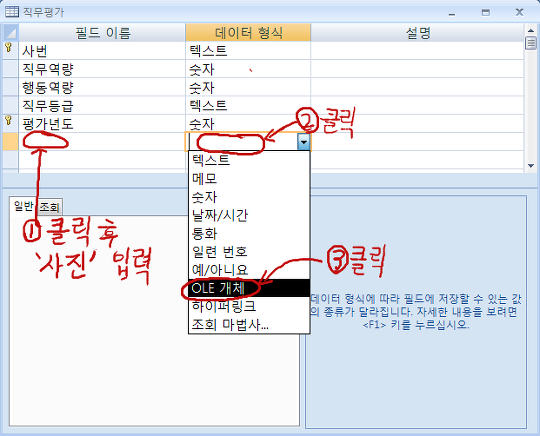The width and height of the screenshot is (540, 436).
Task: Maximize the 직무평가 window
Action: coord(486,13)
